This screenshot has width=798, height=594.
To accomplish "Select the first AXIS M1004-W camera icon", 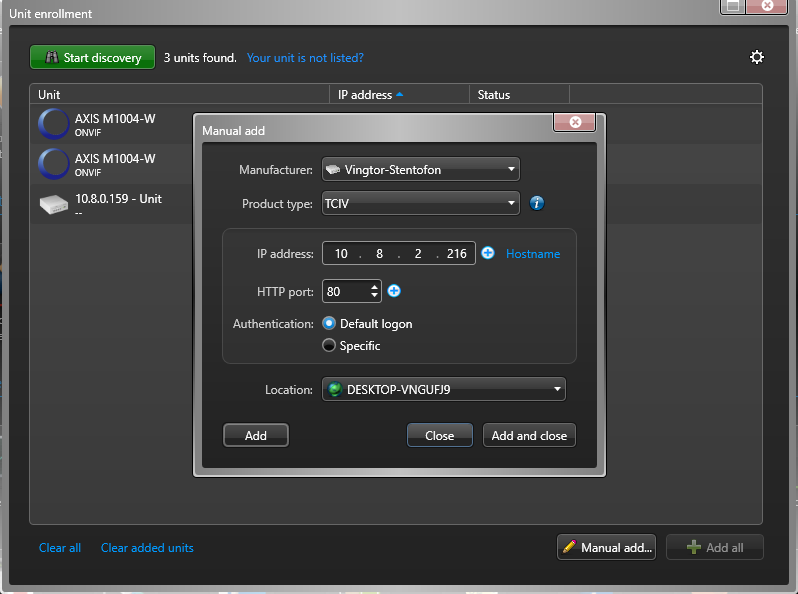I will [53, 124].
